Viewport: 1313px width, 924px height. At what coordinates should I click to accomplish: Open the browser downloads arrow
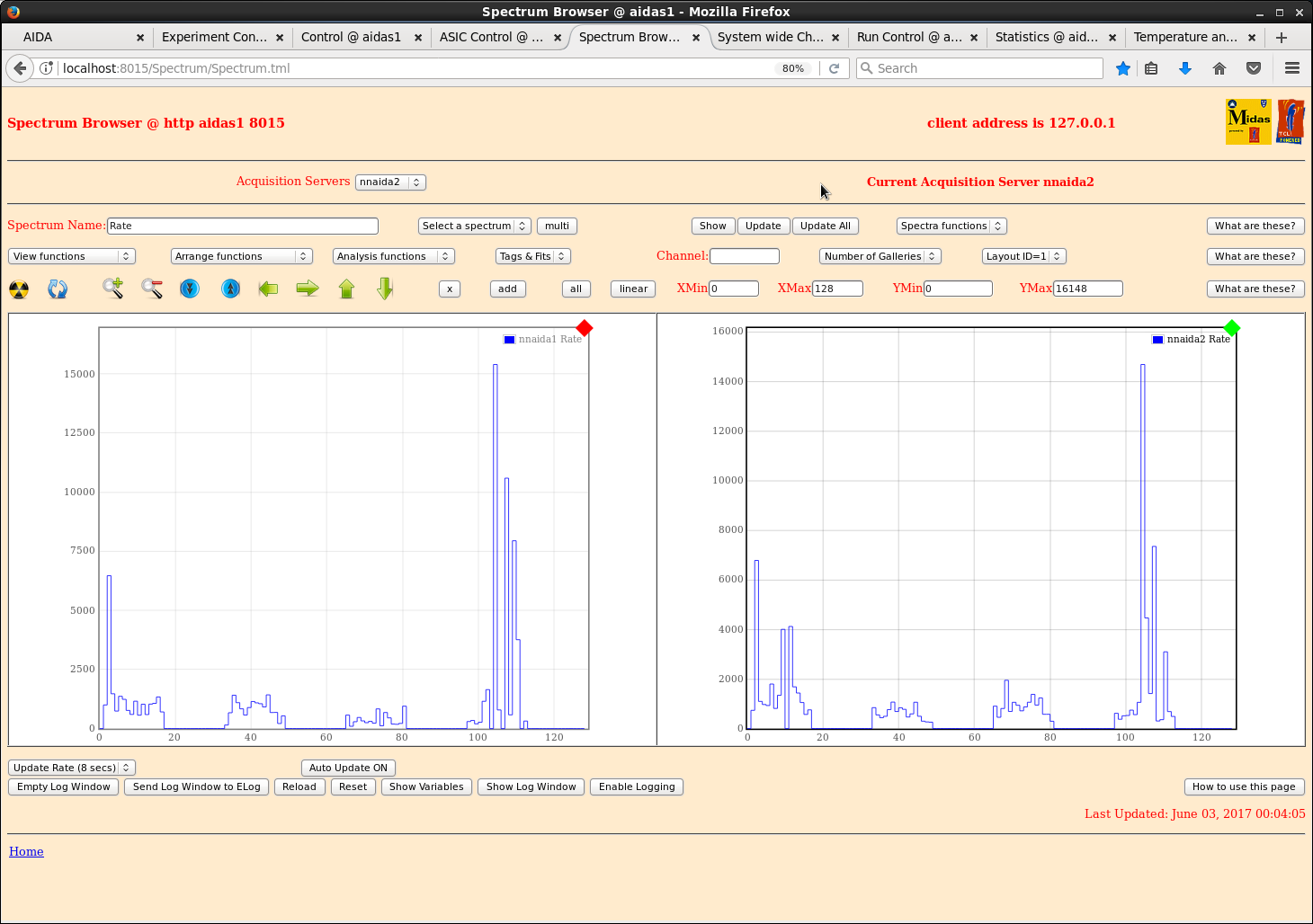[1185, 68]
